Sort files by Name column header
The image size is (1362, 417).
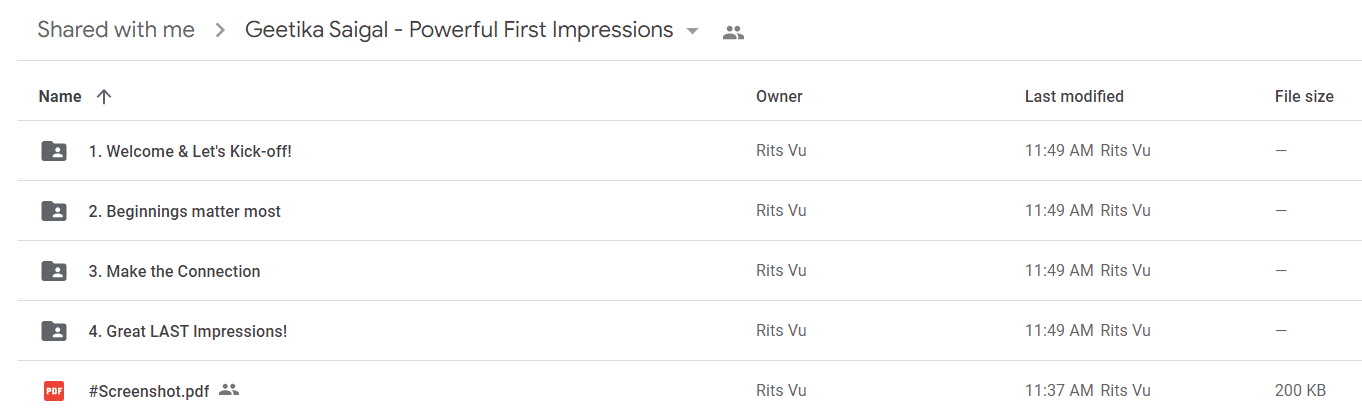click(60, 97)
